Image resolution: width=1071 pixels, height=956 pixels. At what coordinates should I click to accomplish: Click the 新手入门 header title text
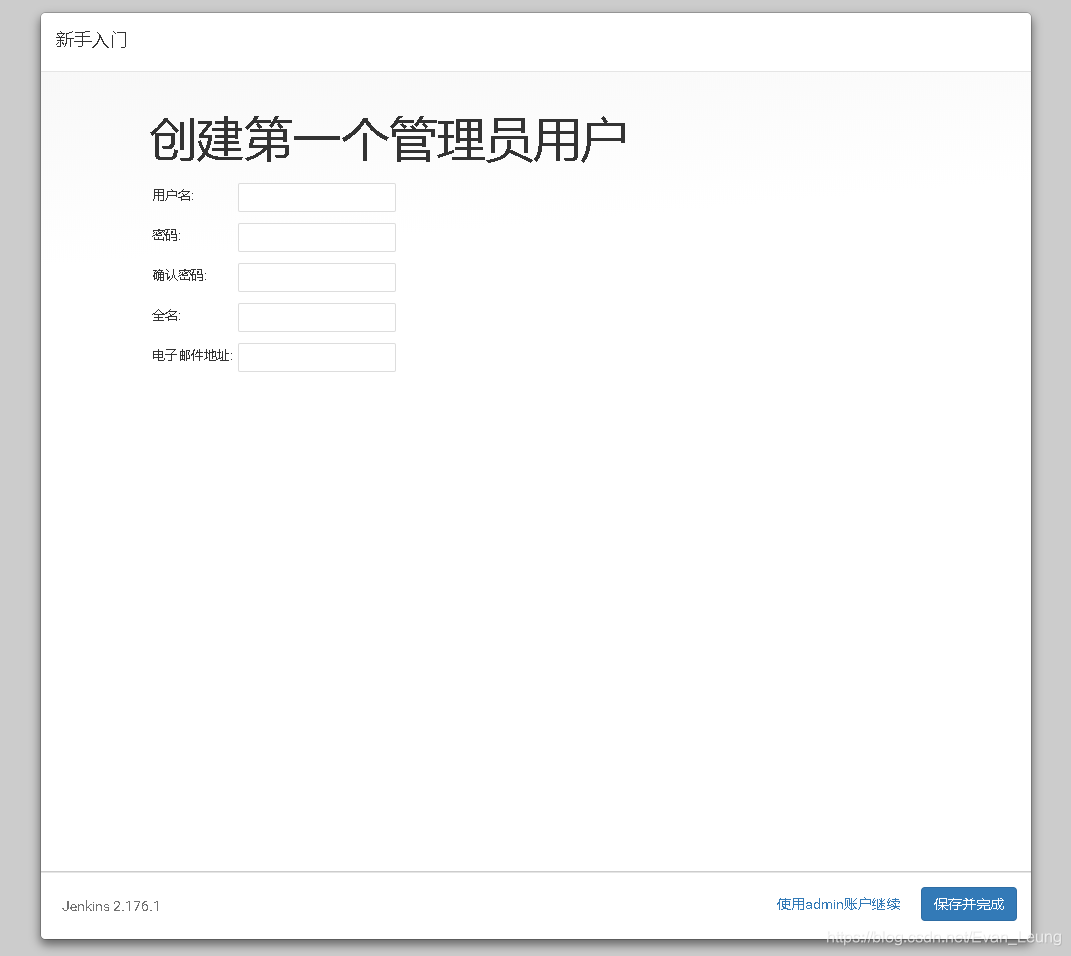92,40
